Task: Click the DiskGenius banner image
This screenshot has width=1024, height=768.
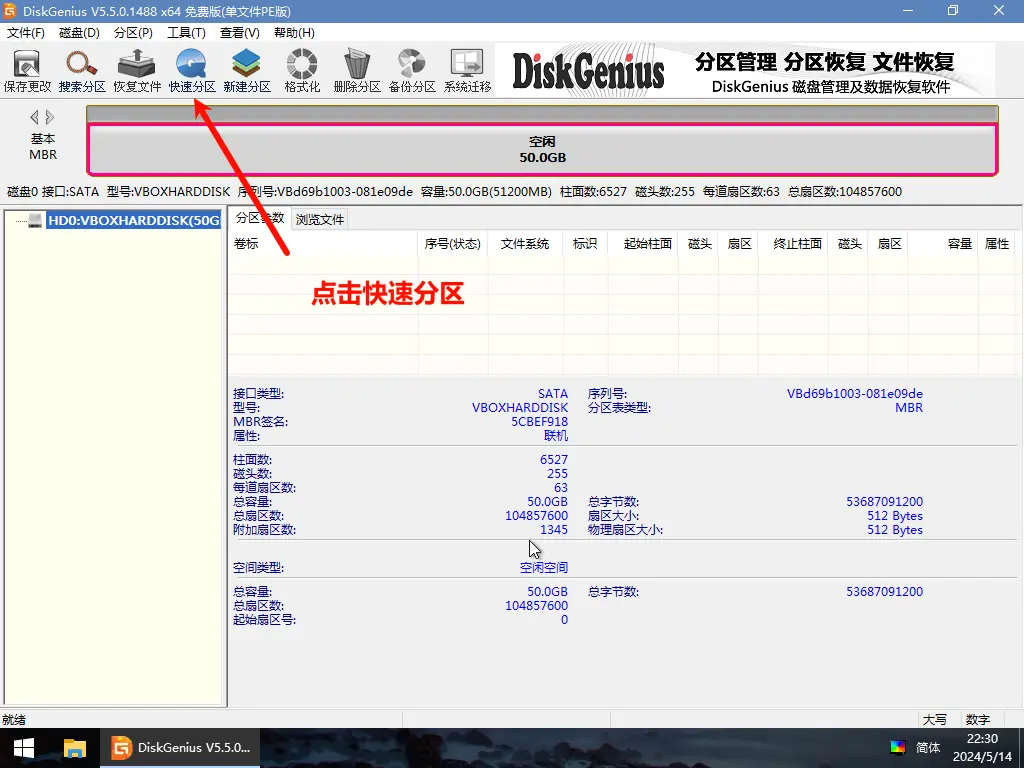Action: [x=745, y=71]
